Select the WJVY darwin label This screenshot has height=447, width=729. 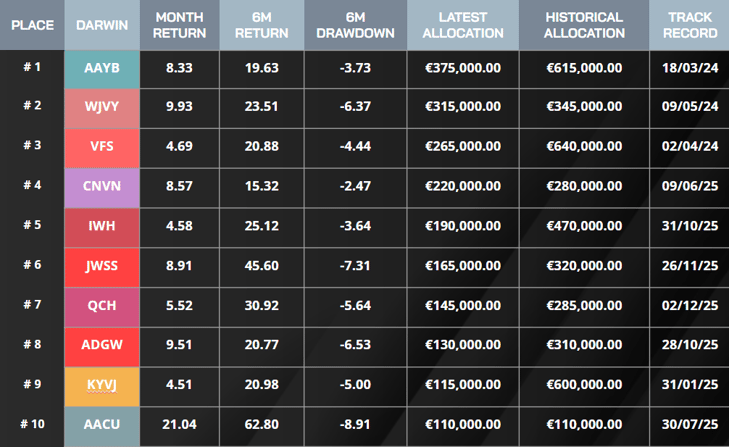(x=102, y=108)
